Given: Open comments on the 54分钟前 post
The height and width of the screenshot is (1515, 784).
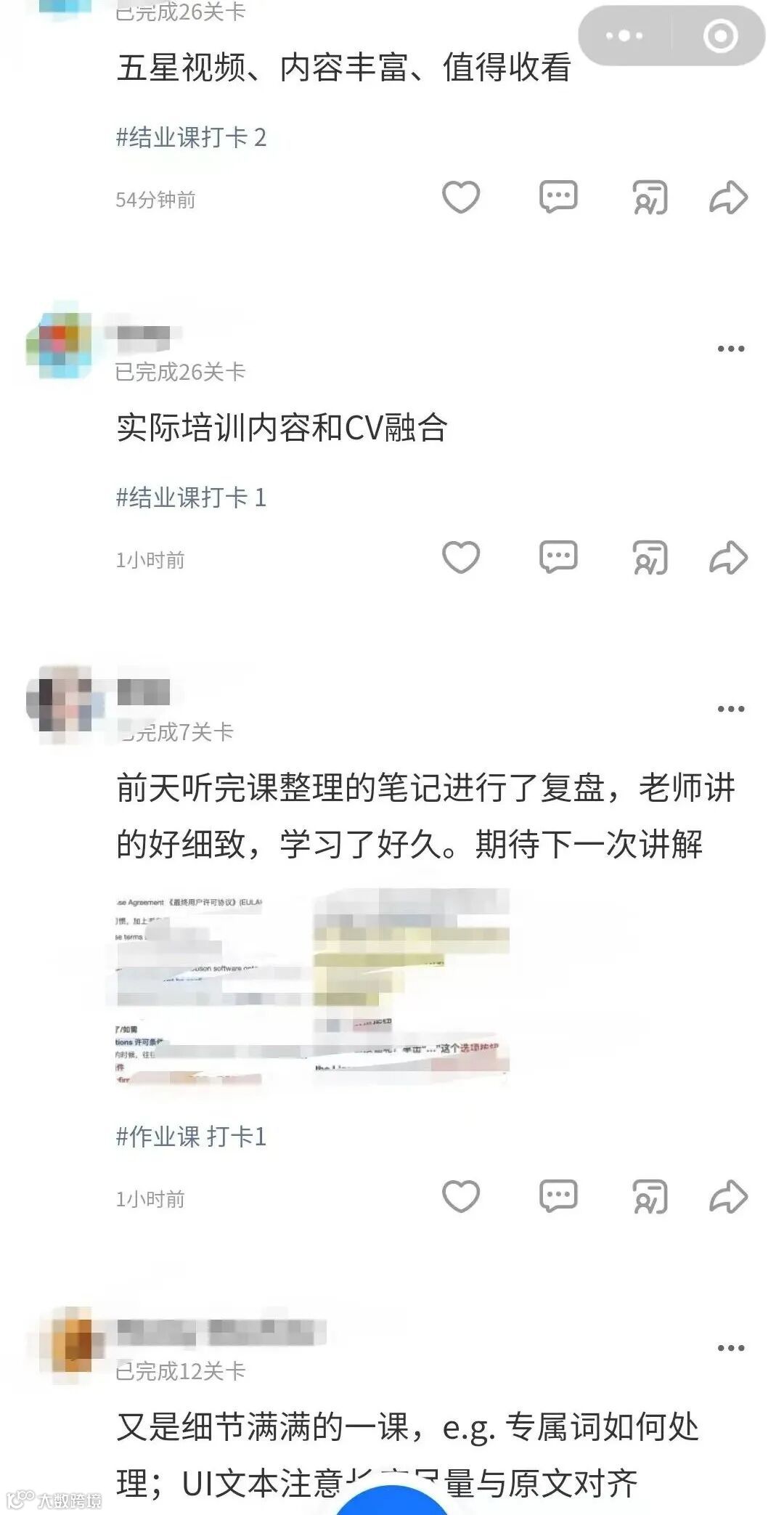Looking at the screenshot, I should (x=558, y=197).
